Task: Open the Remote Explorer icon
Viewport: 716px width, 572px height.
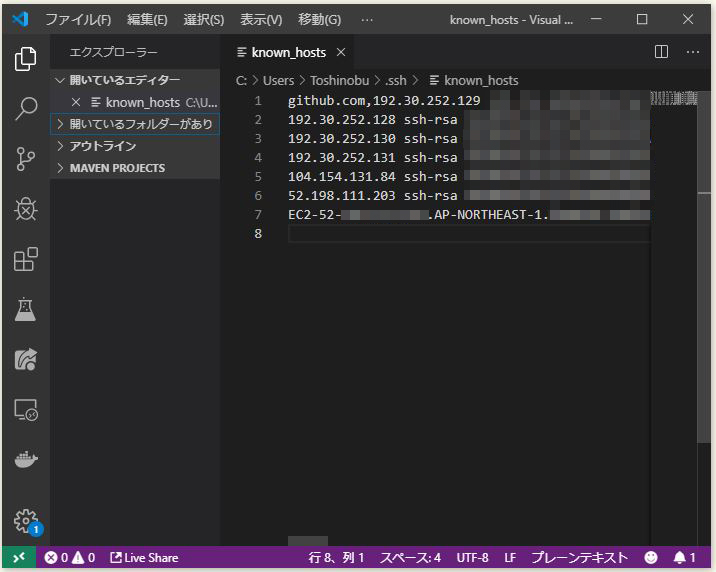Action: (26, 409)
